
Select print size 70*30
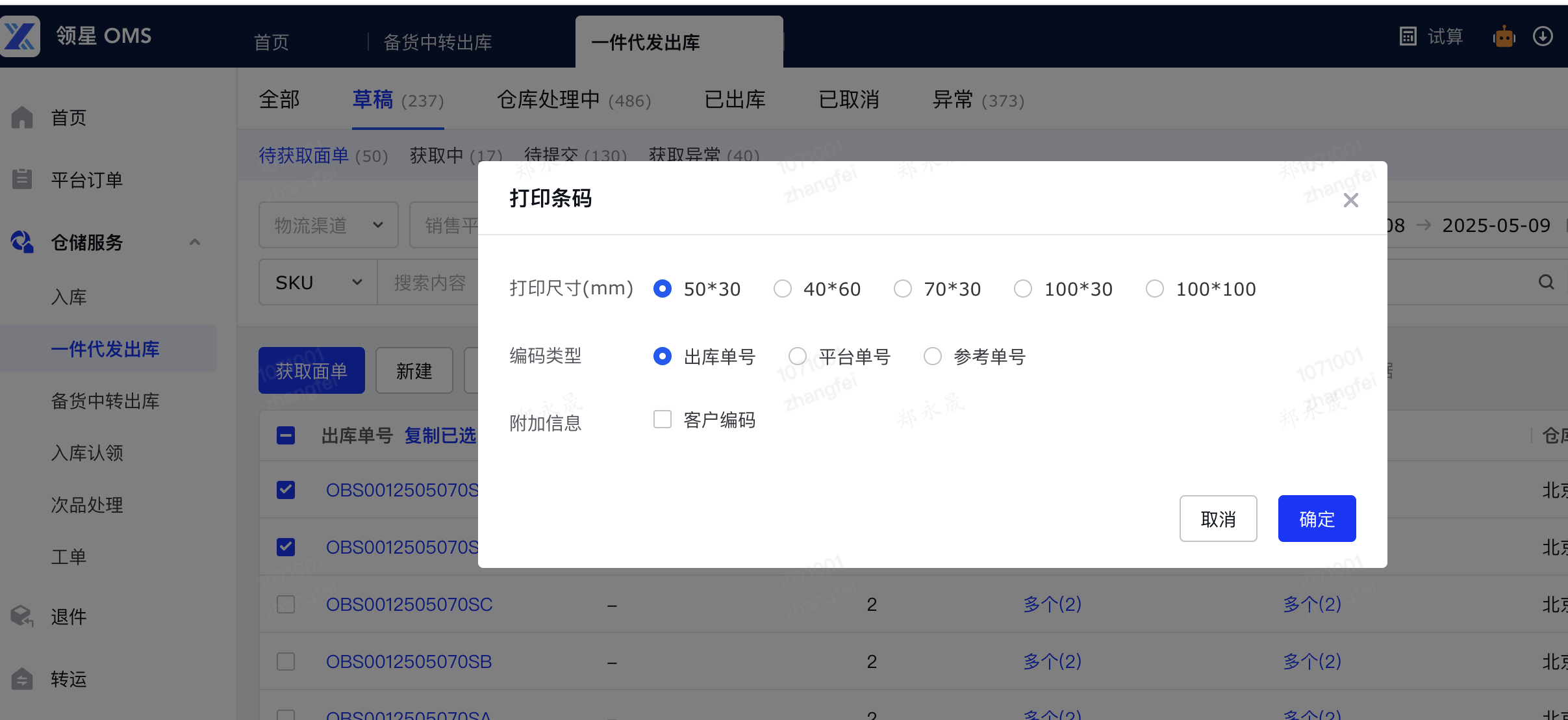(x=903, y=289)
